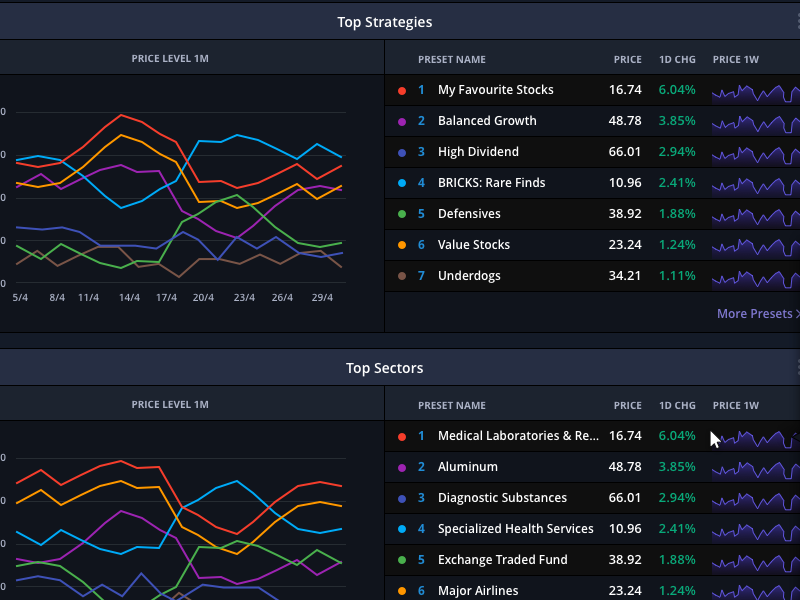Sort Top Strategies by PRESET NAME column

[x=452, y=60]
